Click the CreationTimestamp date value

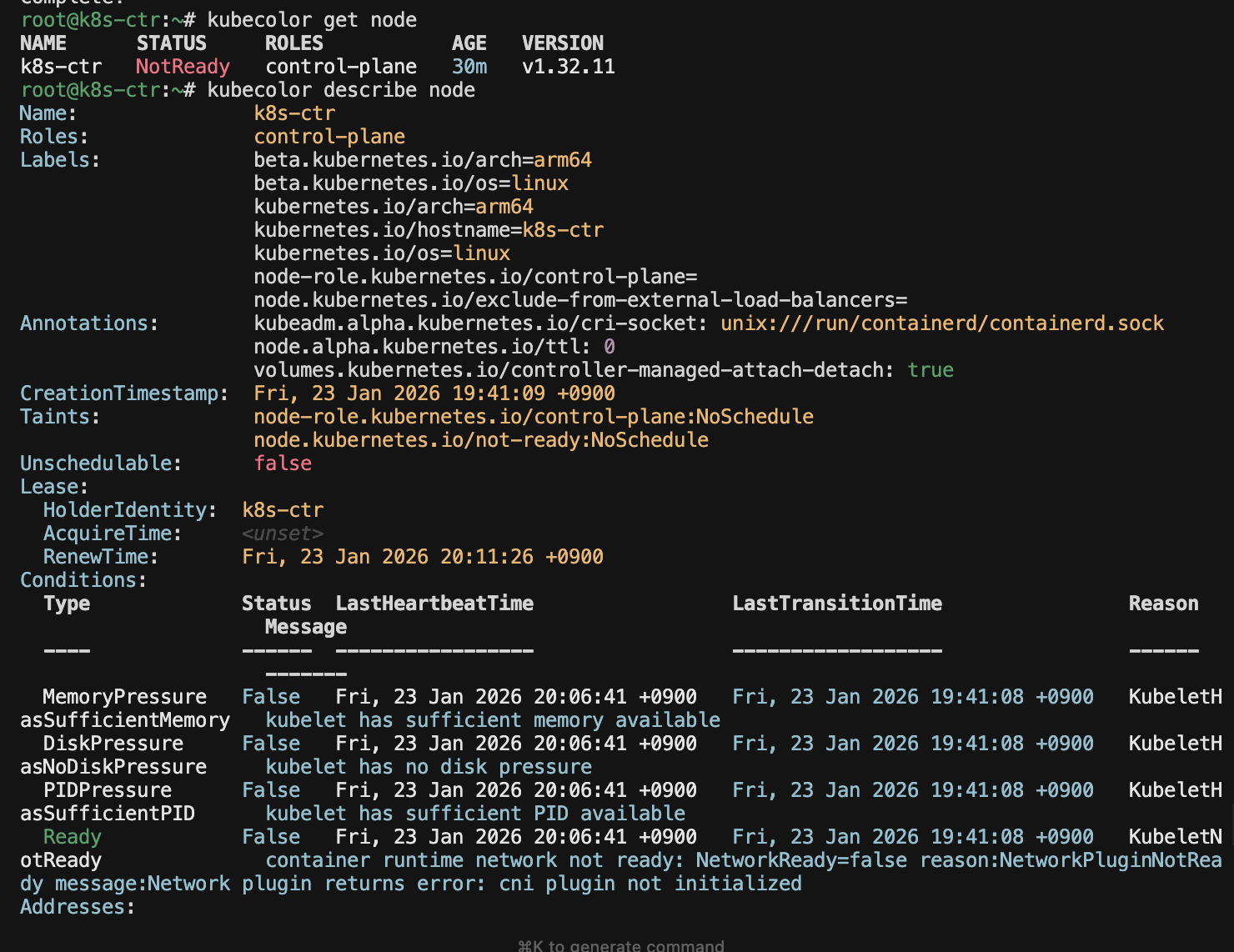(x=434, y=393)
